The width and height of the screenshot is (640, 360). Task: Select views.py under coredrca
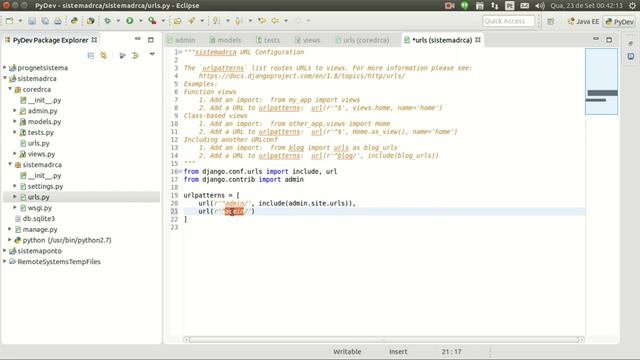(41, 154)
